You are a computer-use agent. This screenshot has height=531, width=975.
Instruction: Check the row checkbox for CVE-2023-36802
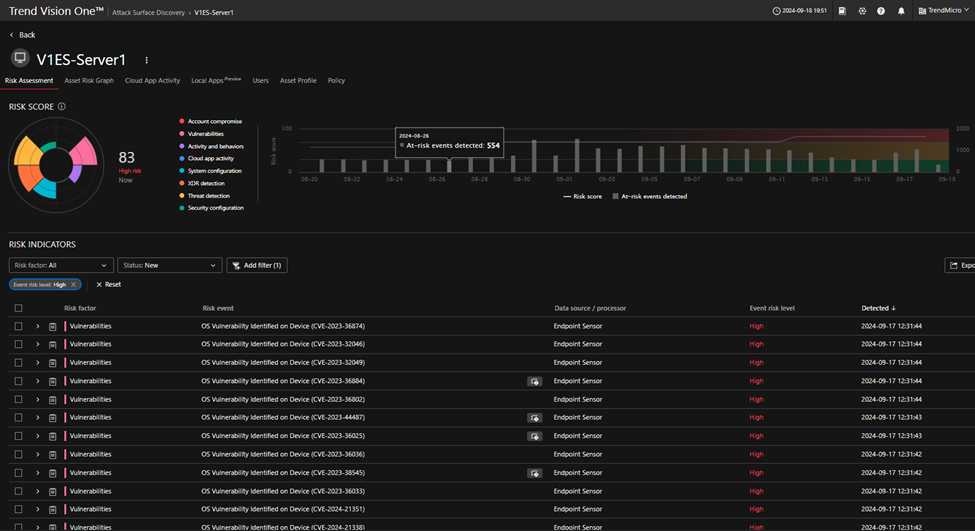click(19, 400)
